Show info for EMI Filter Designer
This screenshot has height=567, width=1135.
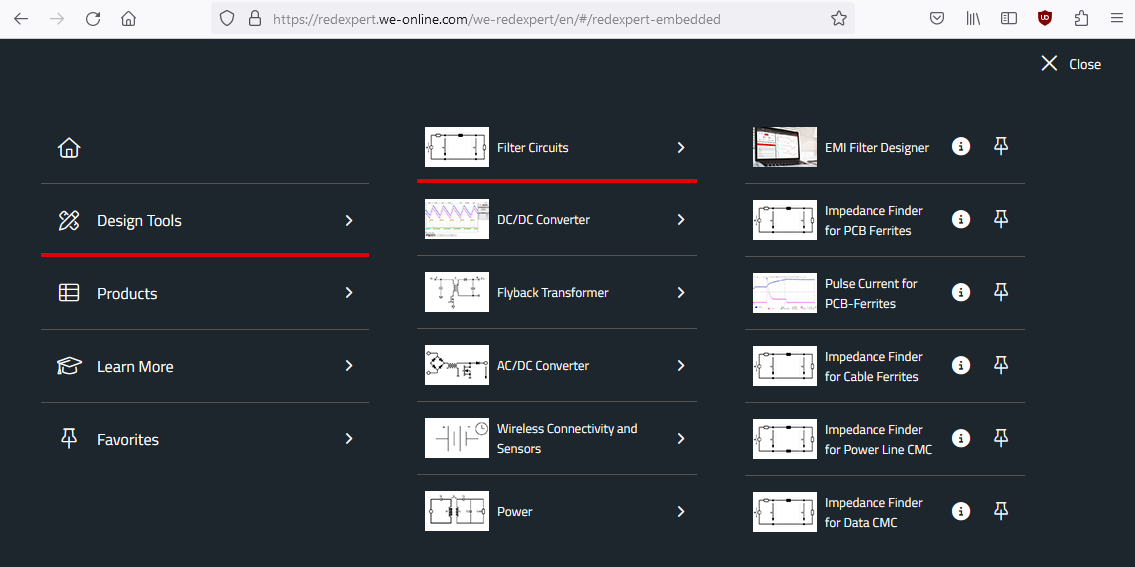tap(961, 146)
